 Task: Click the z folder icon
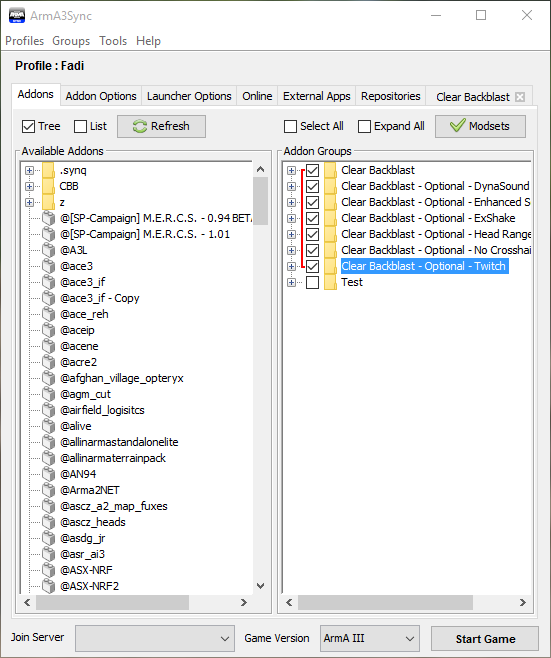(48, 202)
